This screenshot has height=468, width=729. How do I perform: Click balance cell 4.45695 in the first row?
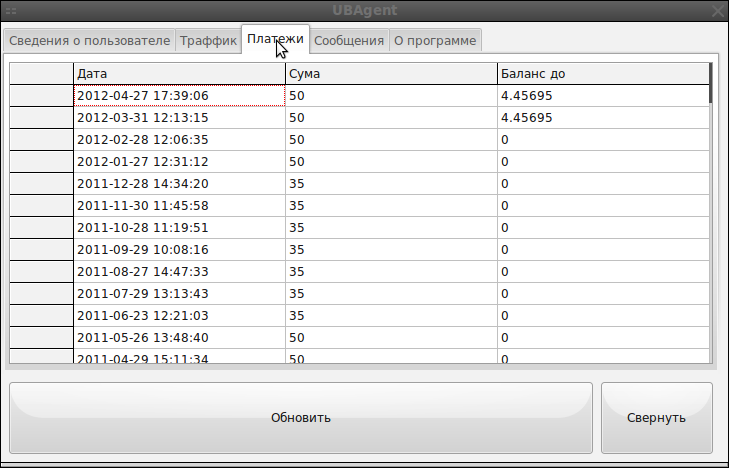pos(602,96)
